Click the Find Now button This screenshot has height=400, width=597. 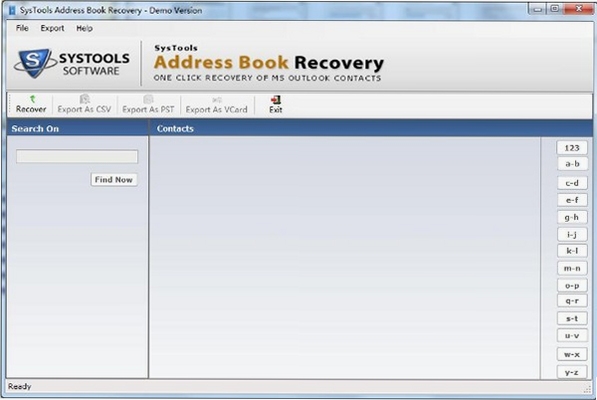pyautogui.click(x=114, y=180)
